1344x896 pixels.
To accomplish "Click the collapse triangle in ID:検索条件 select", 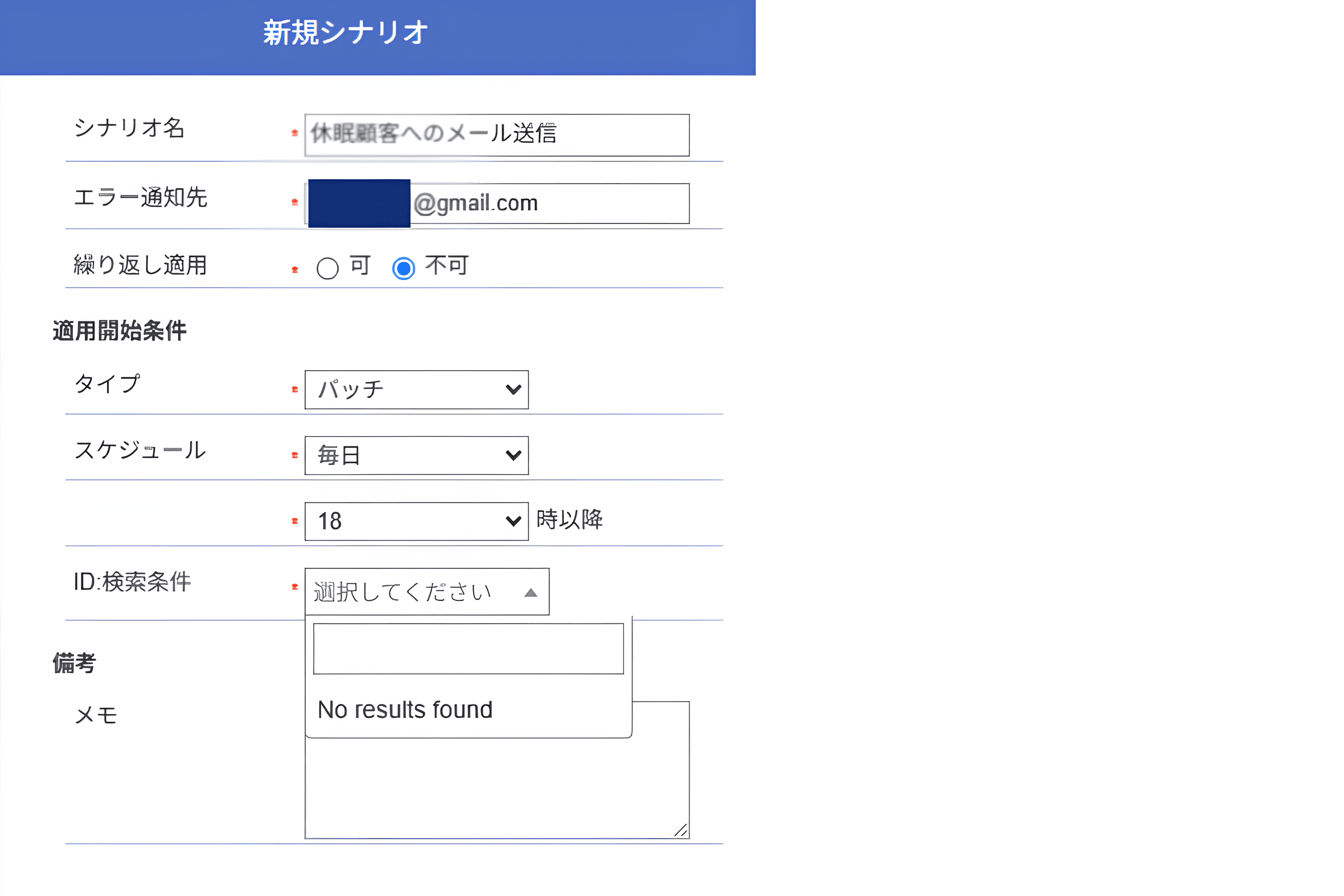I will point(531,593).
